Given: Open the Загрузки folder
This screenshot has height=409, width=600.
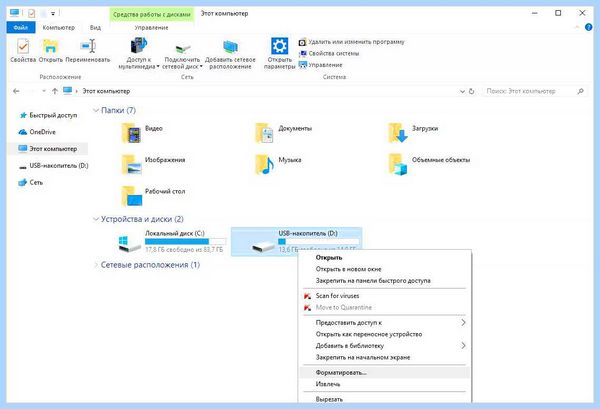Looking at the screenshot, I should click(398, 133).
